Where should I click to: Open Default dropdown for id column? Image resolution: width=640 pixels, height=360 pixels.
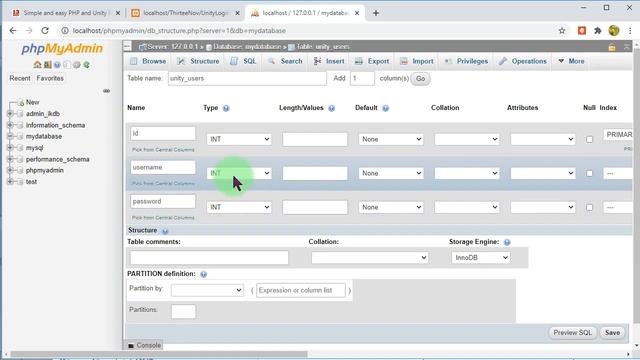[391, 139]
